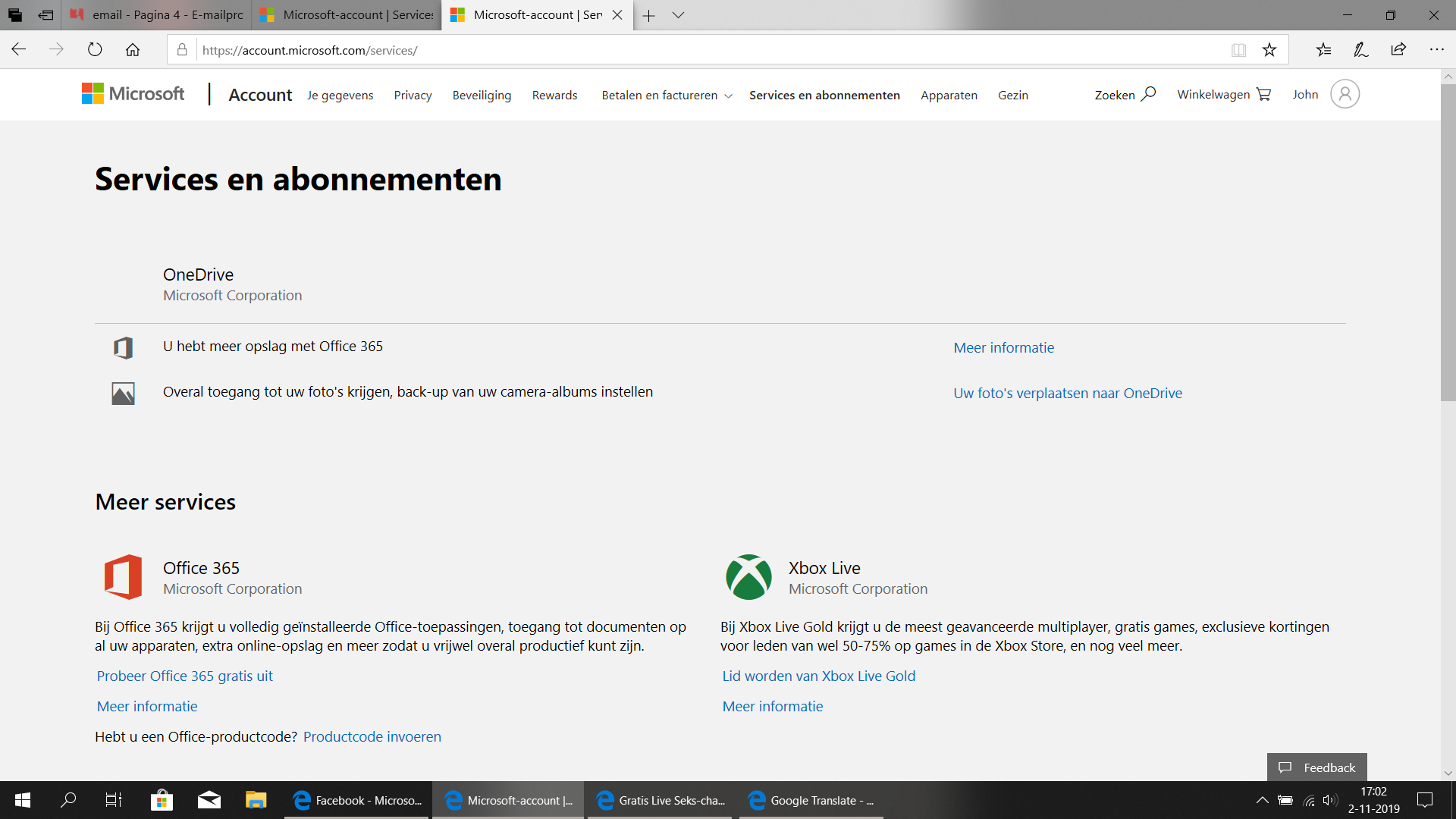Click Meer informatie under Xbox Live

[x=773, y=707]
